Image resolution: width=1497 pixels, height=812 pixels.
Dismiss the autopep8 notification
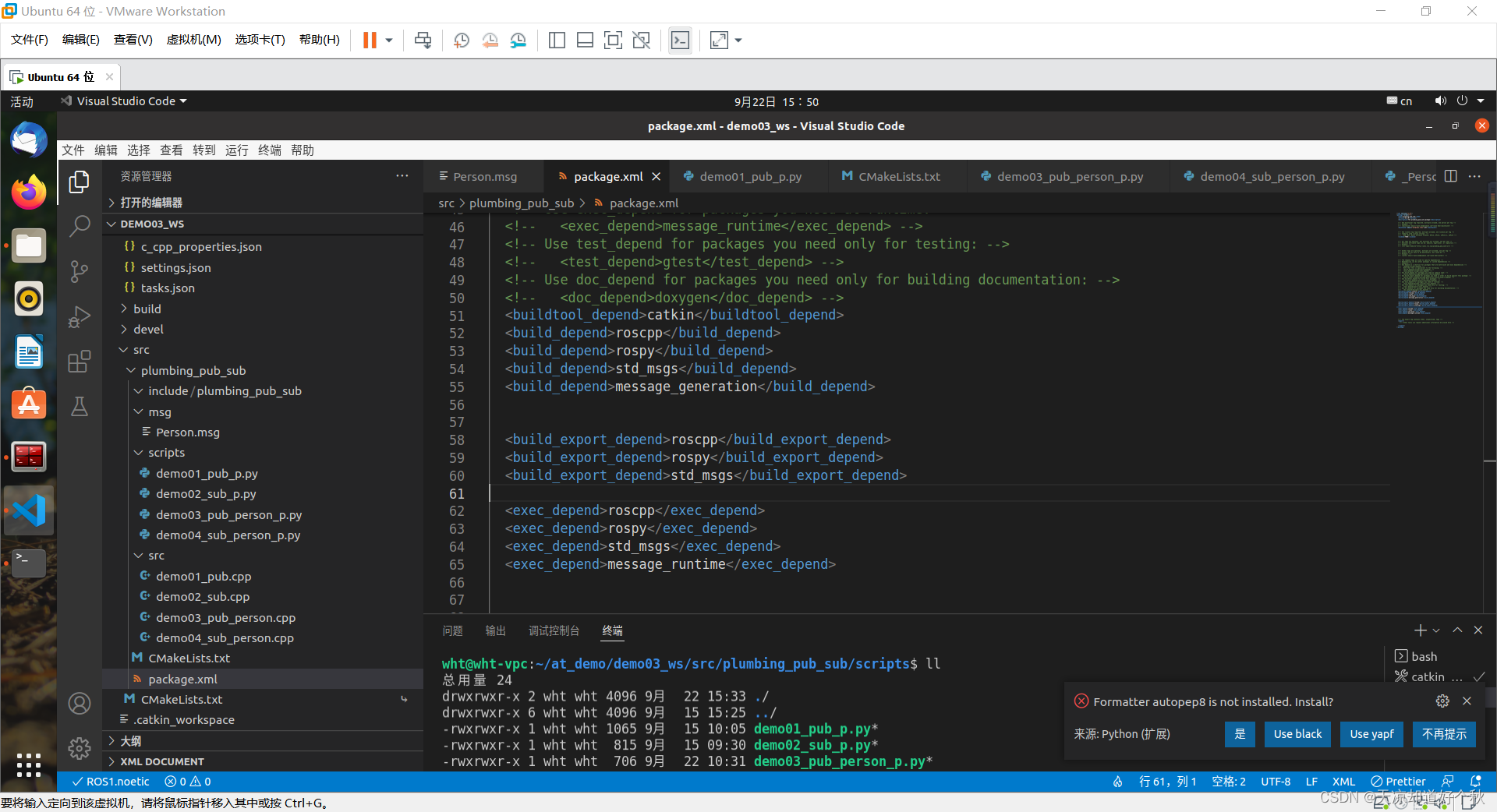click(1467, 701)
